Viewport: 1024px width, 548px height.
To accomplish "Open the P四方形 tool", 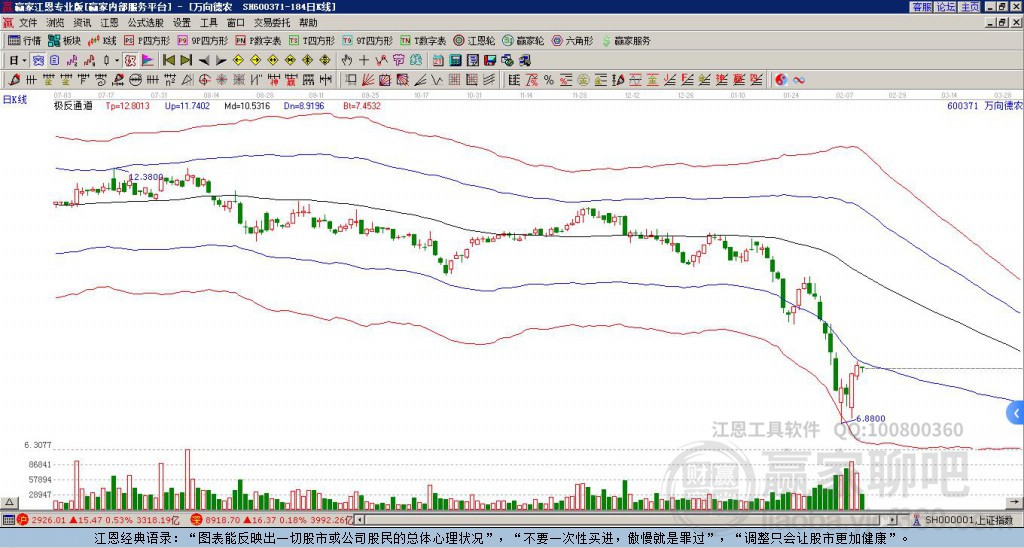I will [148, 40].
